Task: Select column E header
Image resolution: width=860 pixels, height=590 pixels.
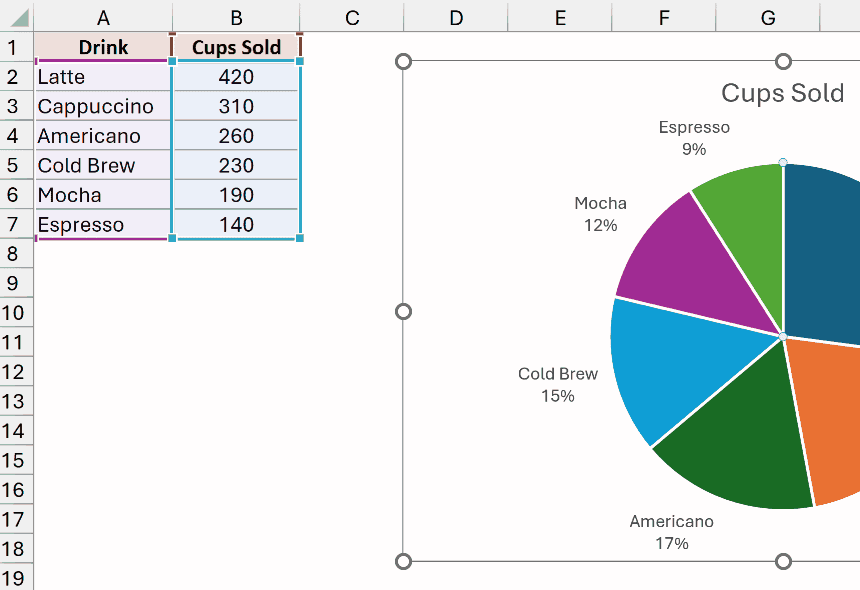Action: pyautogui.click(x=560, y=18)
